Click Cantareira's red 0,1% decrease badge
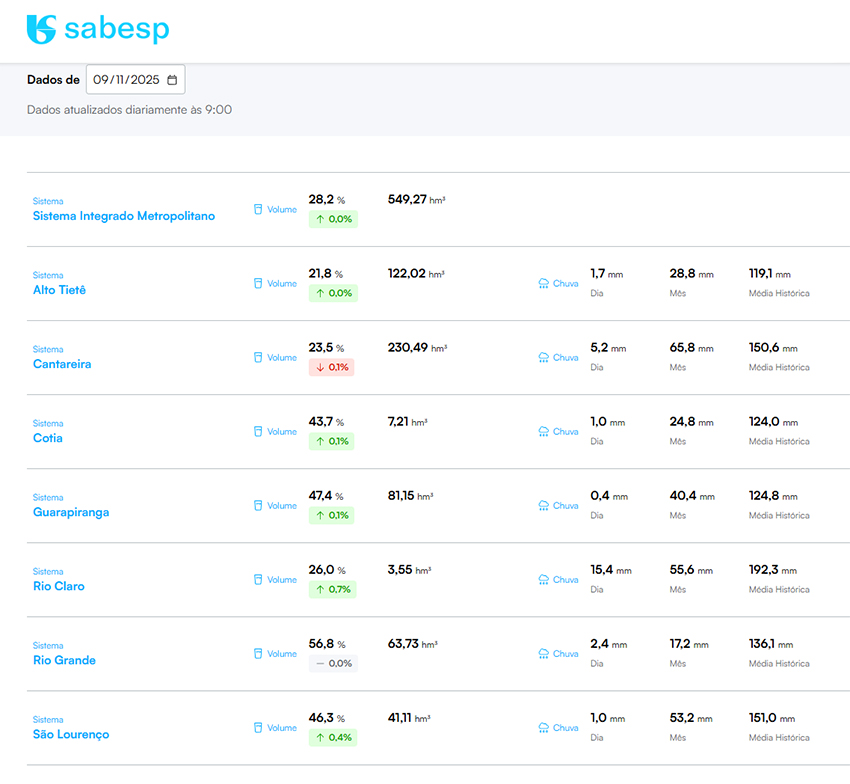Viewport: 850px width, 784px height. (331, 367)
